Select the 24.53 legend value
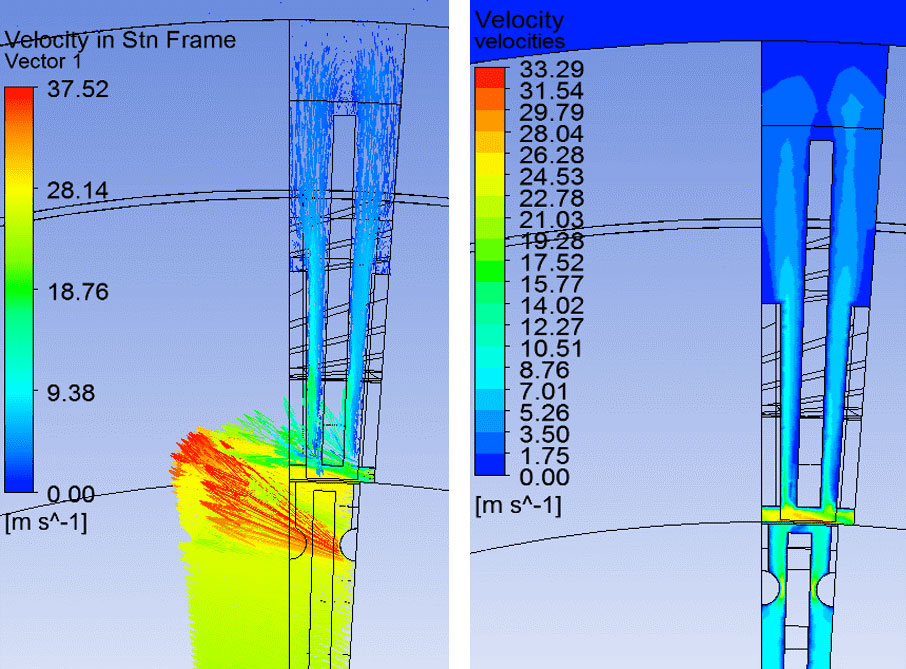This screenshot has width=906, height=669. [x=552, y=177]
